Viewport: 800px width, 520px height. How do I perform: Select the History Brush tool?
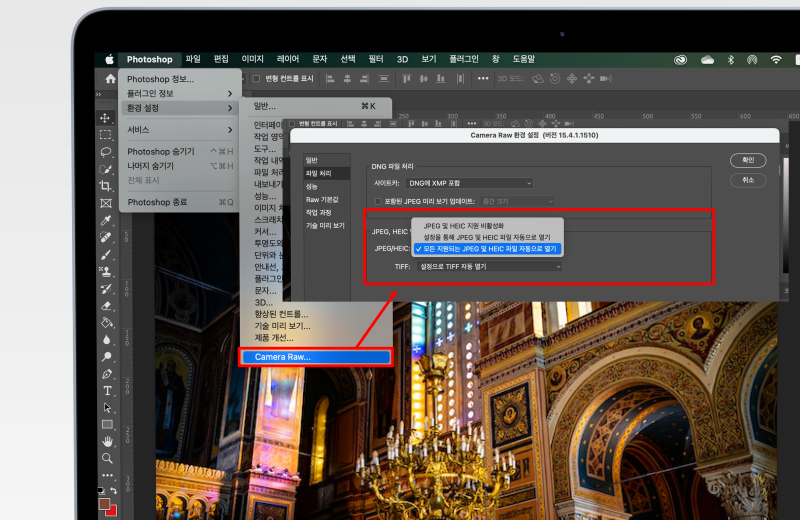pyautogui.click(x=106, y=289)
